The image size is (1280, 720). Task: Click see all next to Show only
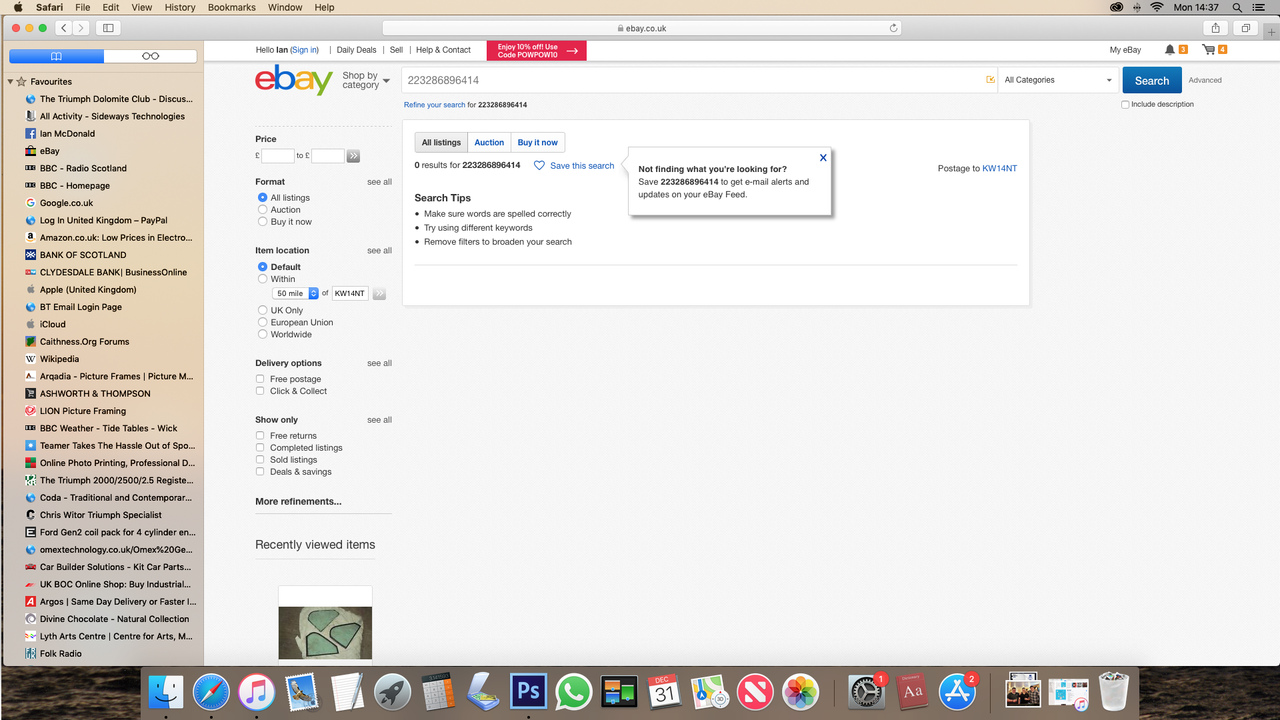pyautogui.click(x=379, y=420)
